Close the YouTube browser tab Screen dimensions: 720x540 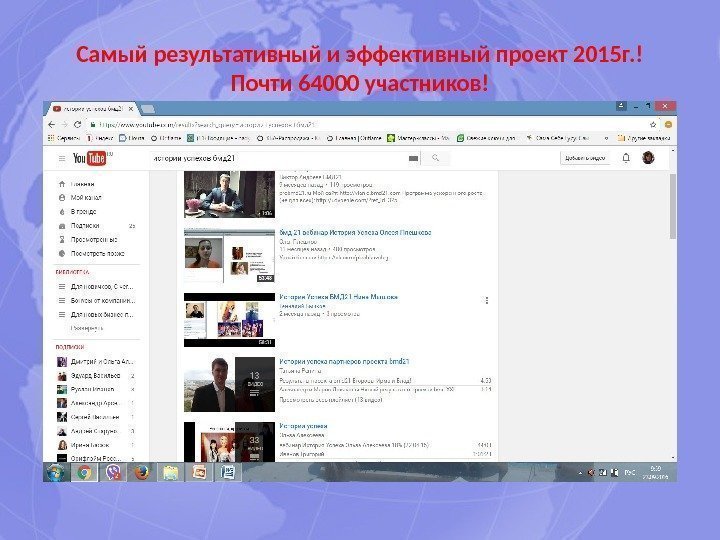click(131, 109)
